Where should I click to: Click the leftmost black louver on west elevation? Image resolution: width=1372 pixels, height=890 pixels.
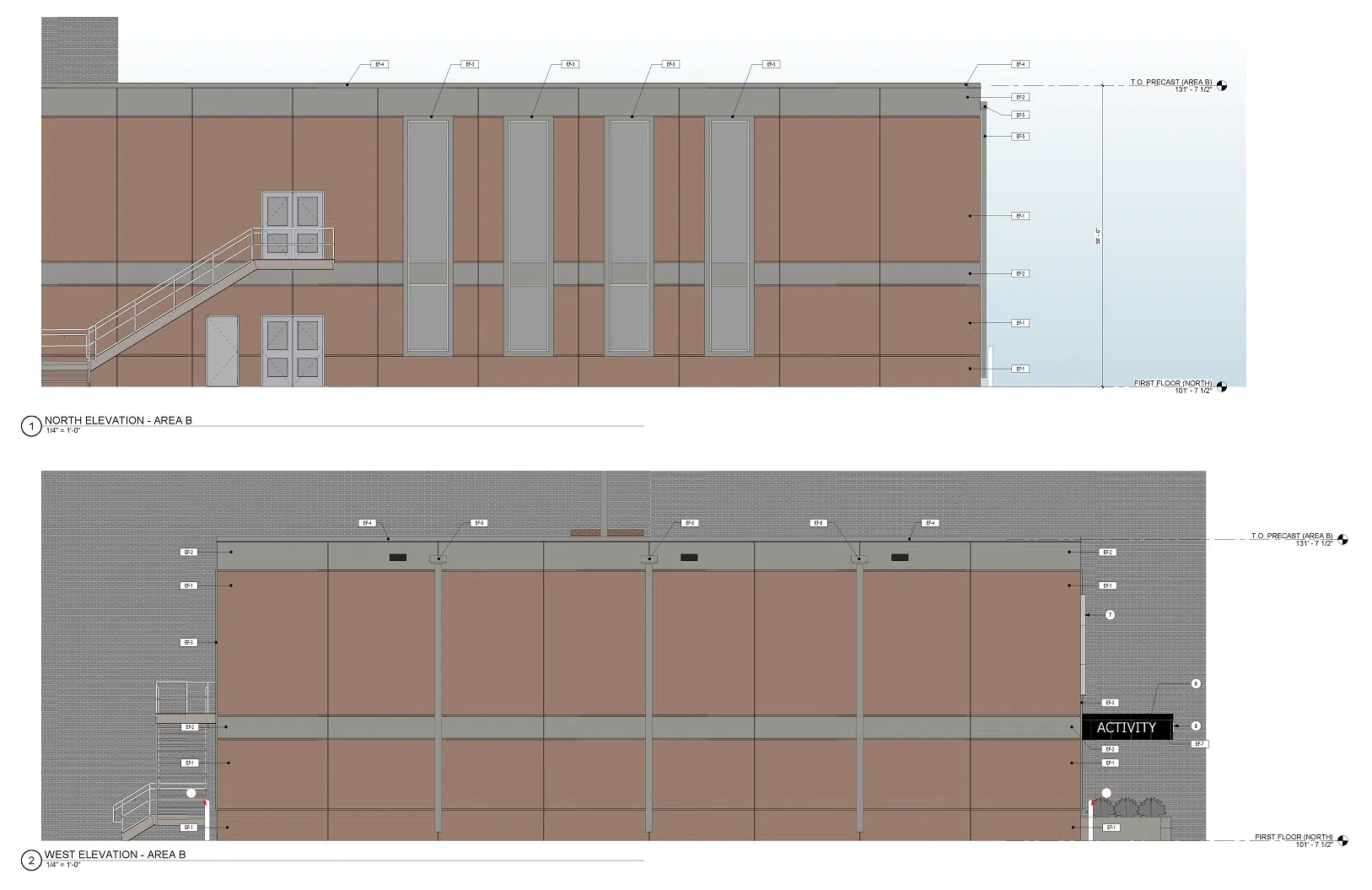click(x=397, y=558)
